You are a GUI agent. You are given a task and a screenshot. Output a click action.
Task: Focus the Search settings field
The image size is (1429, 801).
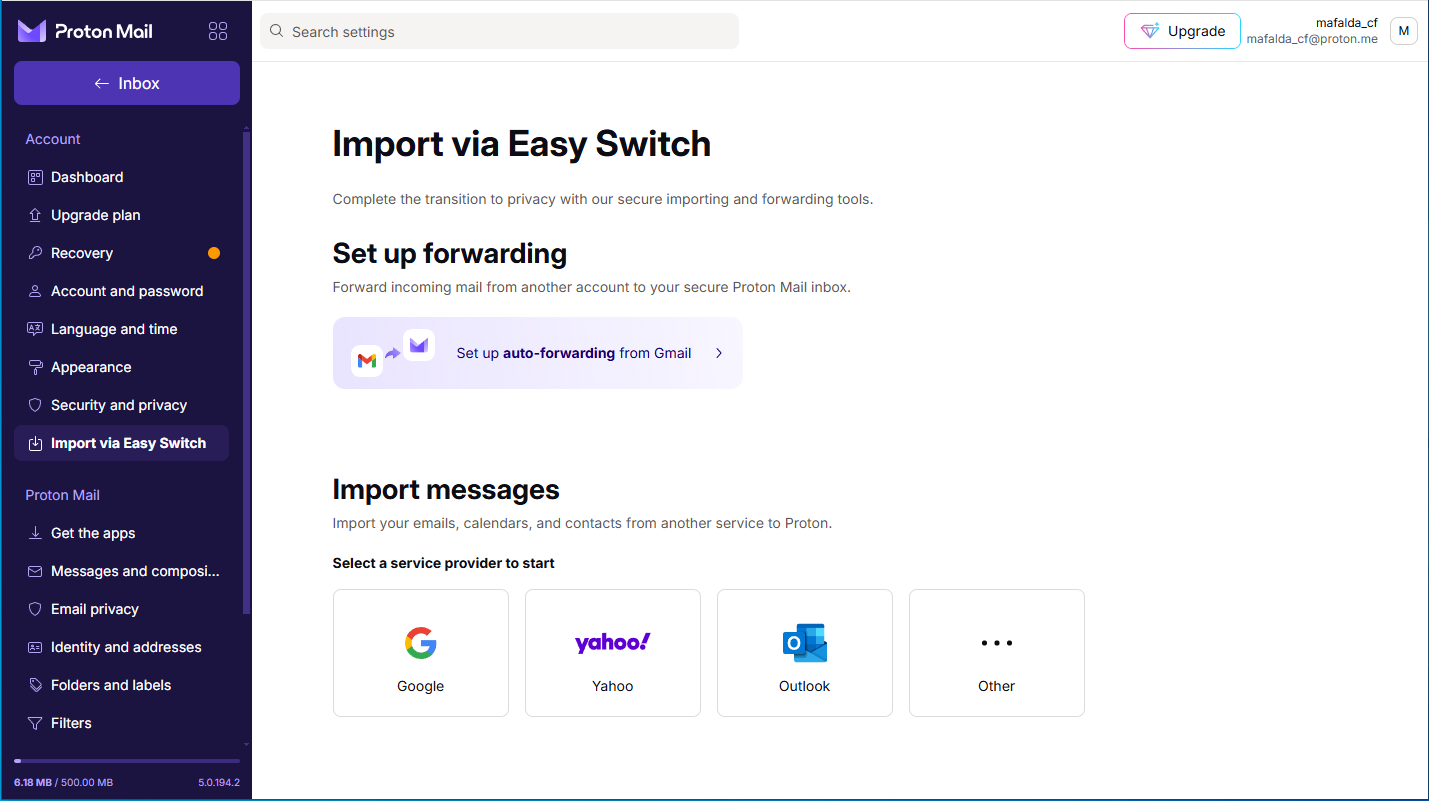click(x=499, y=31)
